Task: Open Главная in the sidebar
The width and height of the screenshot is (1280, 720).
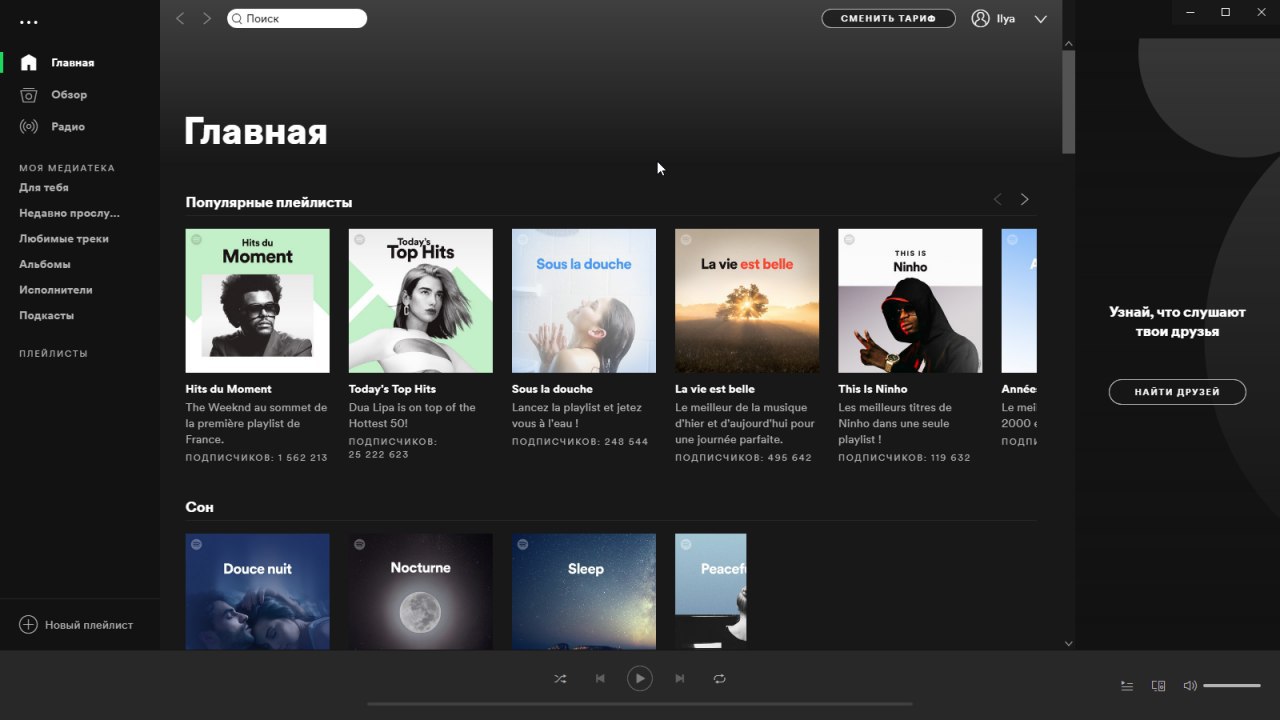Action: tap(73, 63)
